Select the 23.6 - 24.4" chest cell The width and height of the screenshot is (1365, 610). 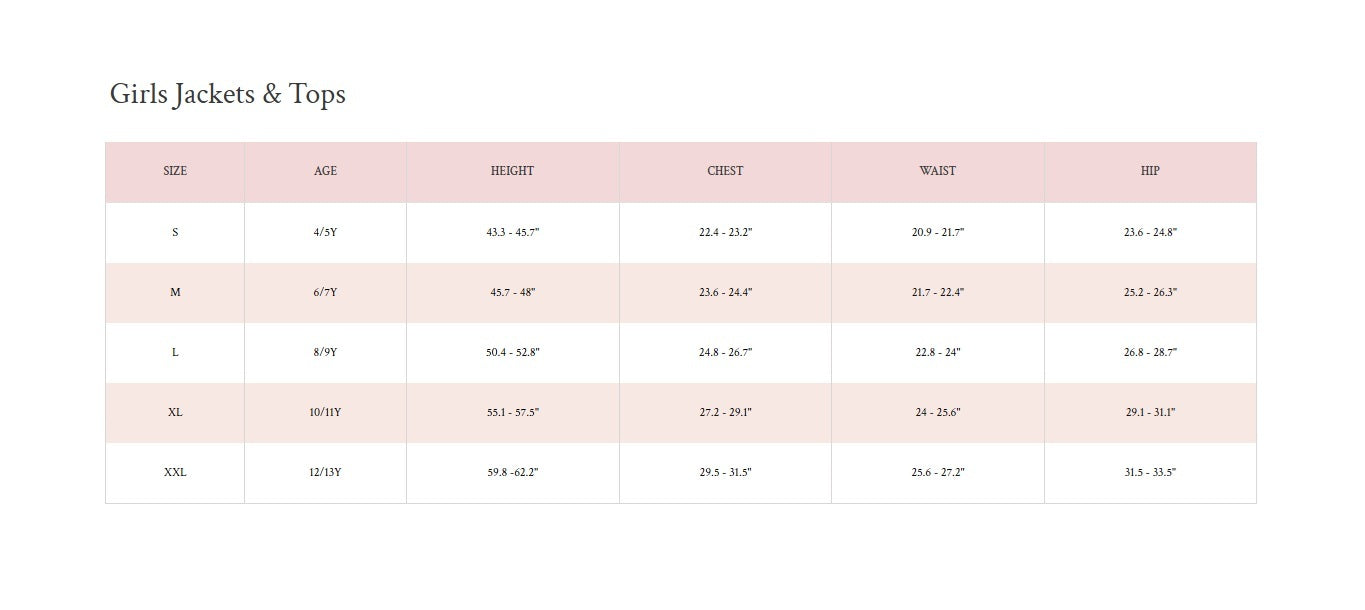725,292
